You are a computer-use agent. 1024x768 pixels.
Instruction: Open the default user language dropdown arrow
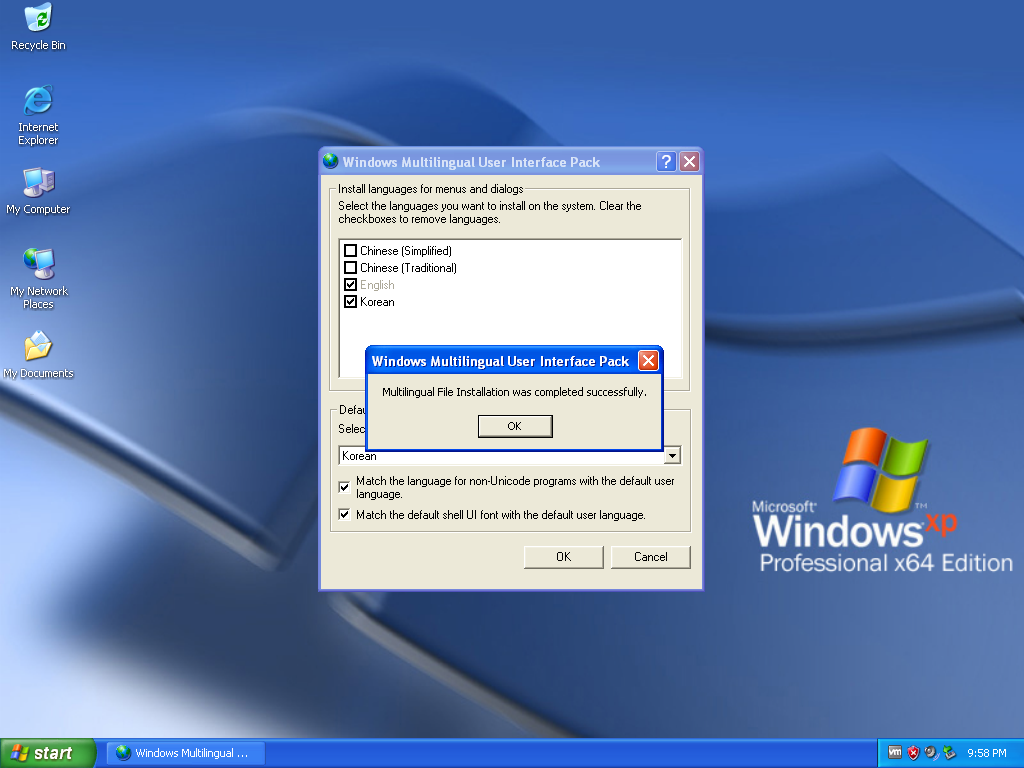click(x=672, y=456)
